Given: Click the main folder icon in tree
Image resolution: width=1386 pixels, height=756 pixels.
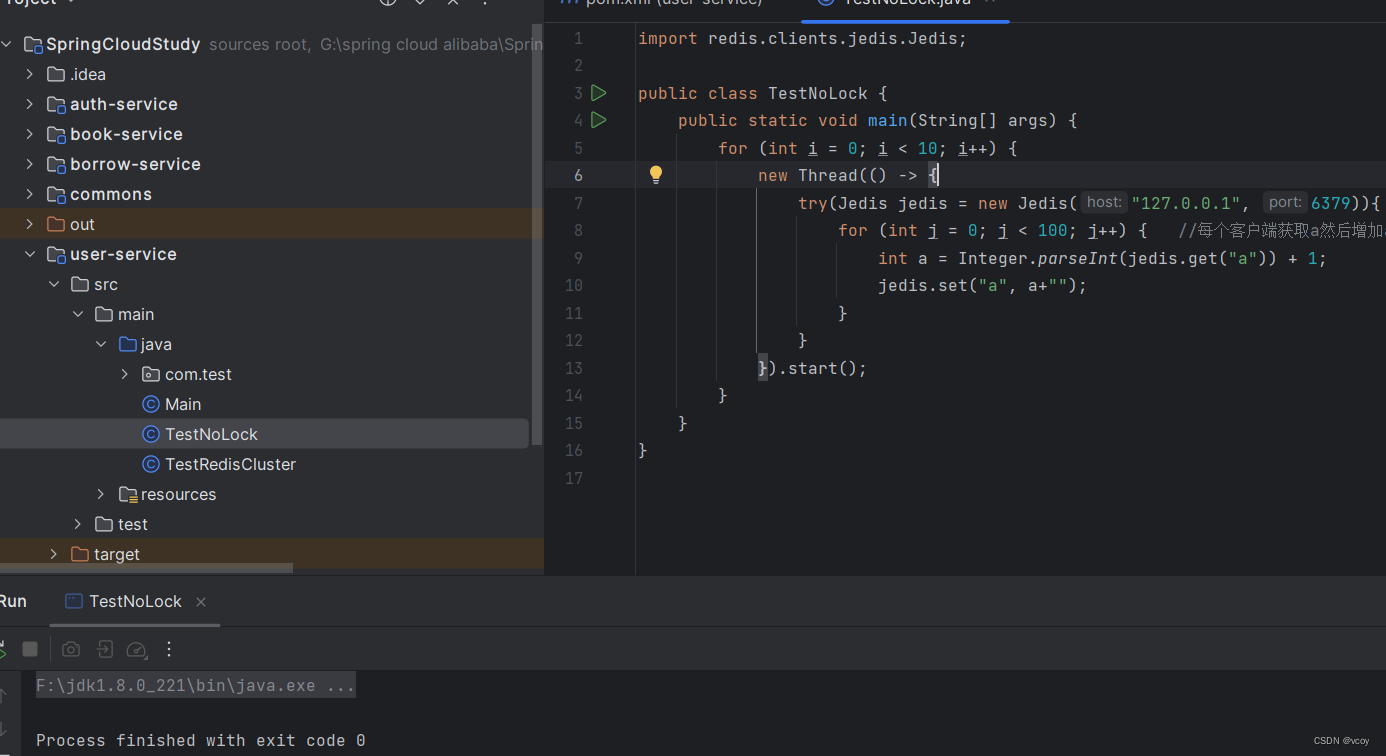Looking at the screenshot, I should pos(104,314).
